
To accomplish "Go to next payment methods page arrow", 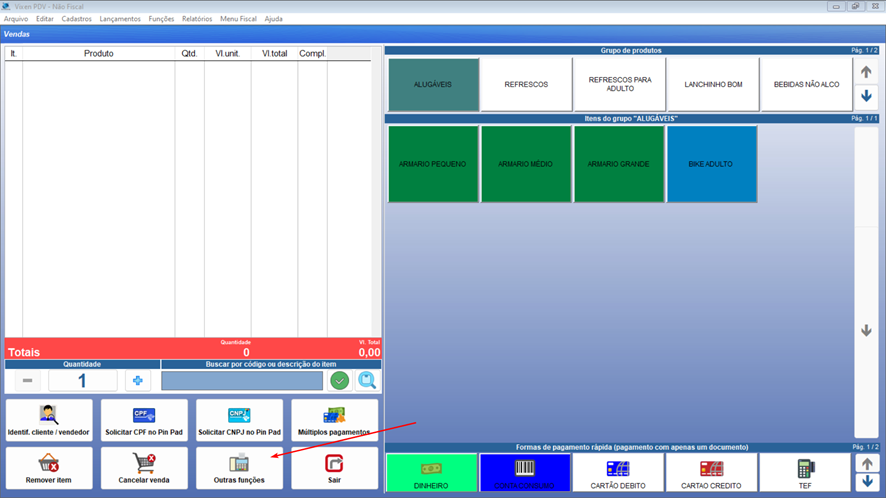I will (x=866, y=482).
